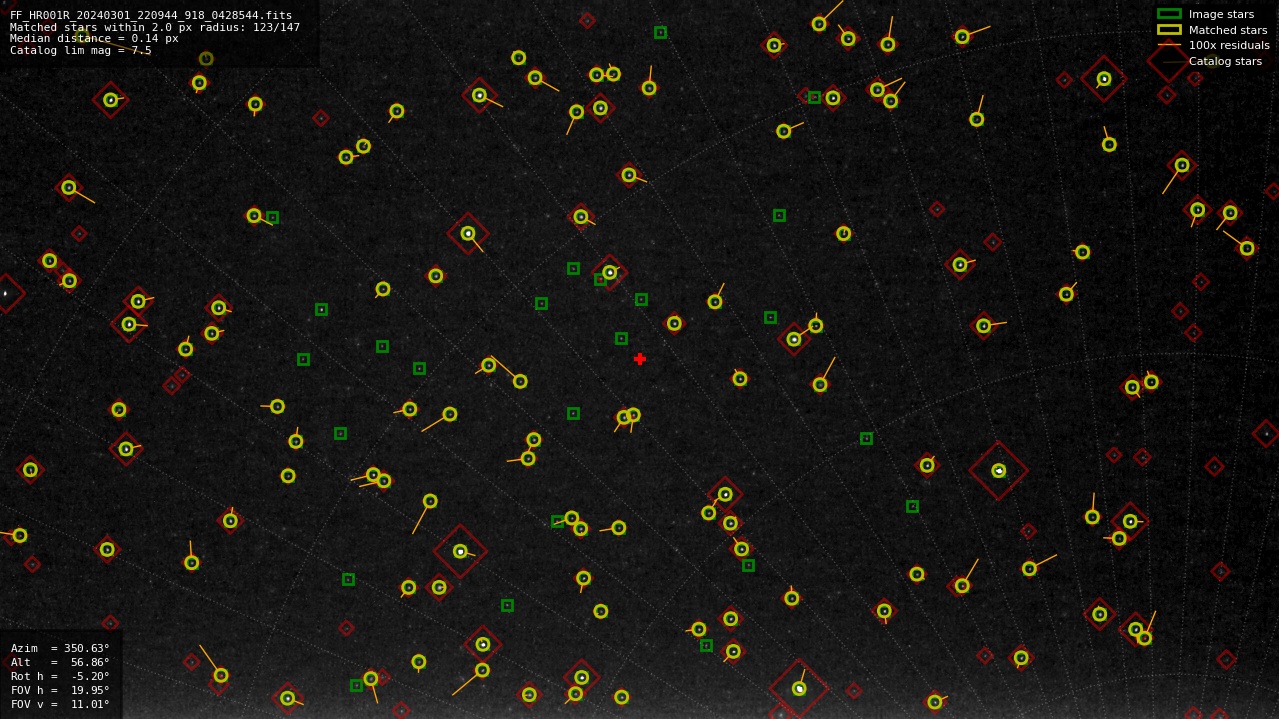1279x719 pixels.
Task: Click the 'Azim = 350.63°' readout
Action: point(60,648)
